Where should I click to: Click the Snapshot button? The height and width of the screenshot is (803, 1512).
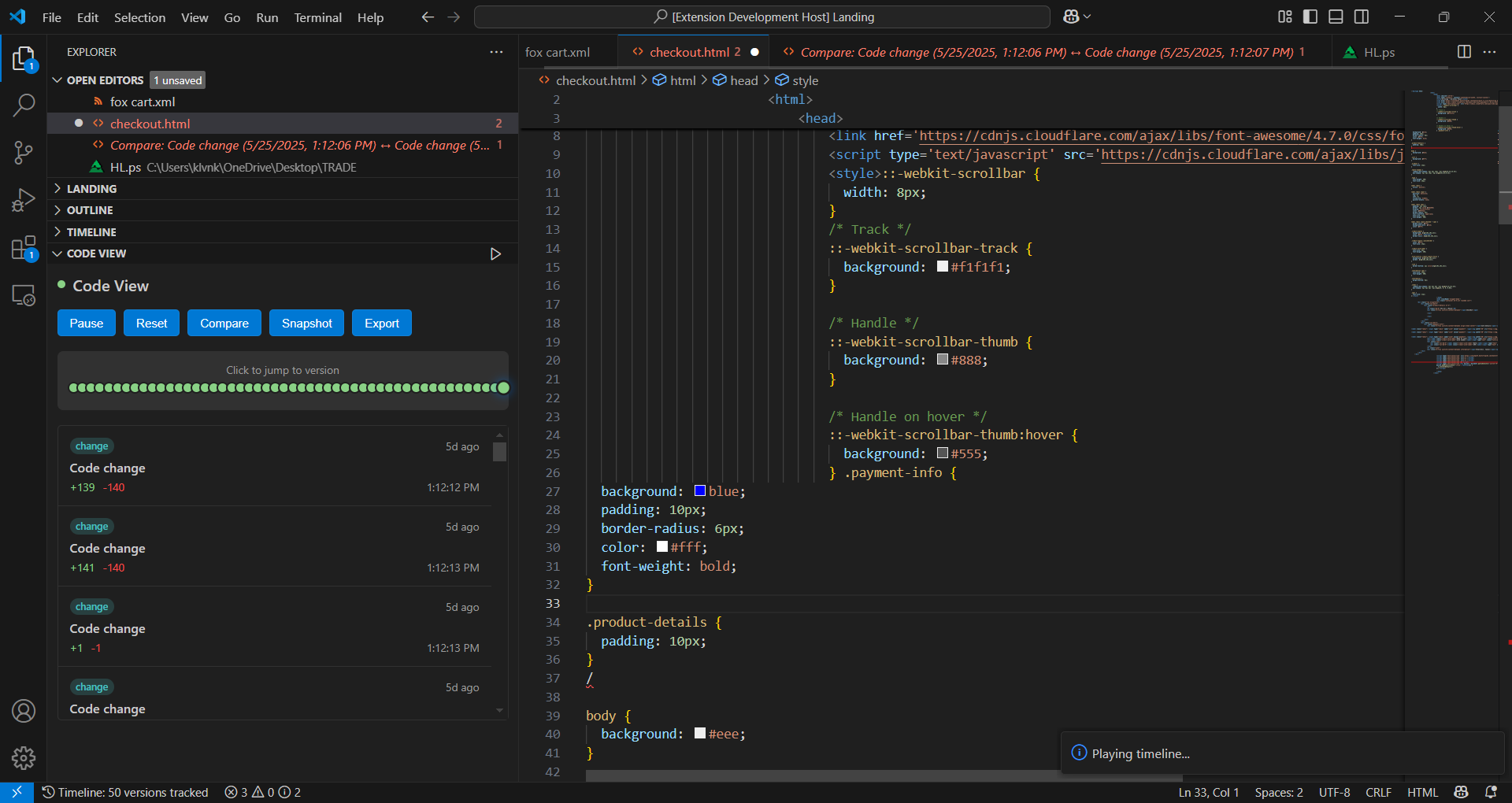pos(307,323)
